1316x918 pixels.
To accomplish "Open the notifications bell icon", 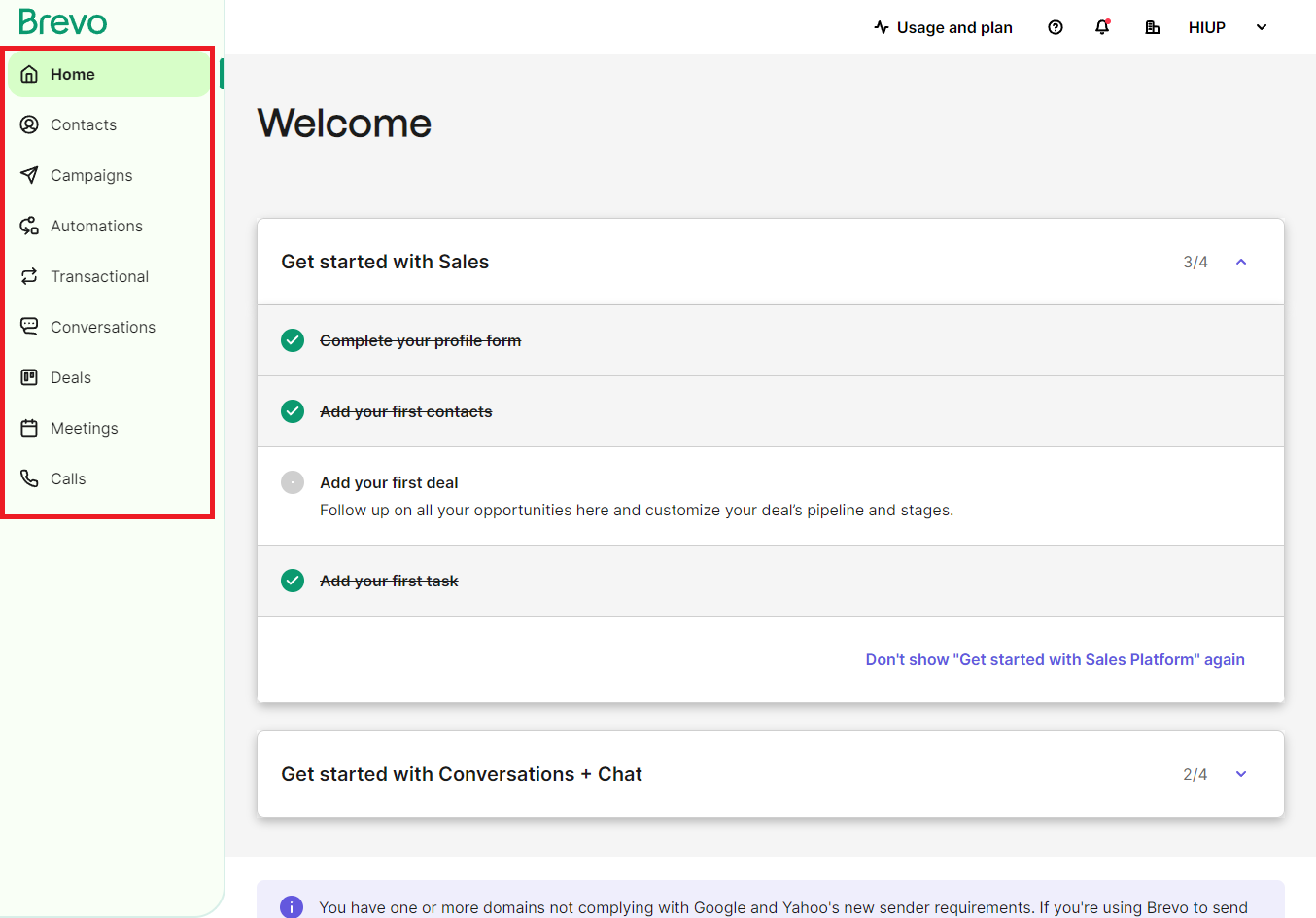I will tap(1102, 27).
